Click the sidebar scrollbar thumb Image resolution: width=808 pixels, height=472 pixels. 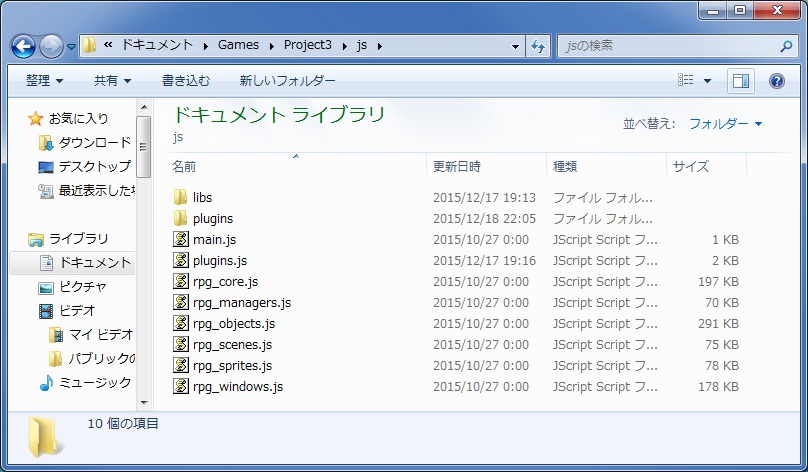click(x=144, y=147)
